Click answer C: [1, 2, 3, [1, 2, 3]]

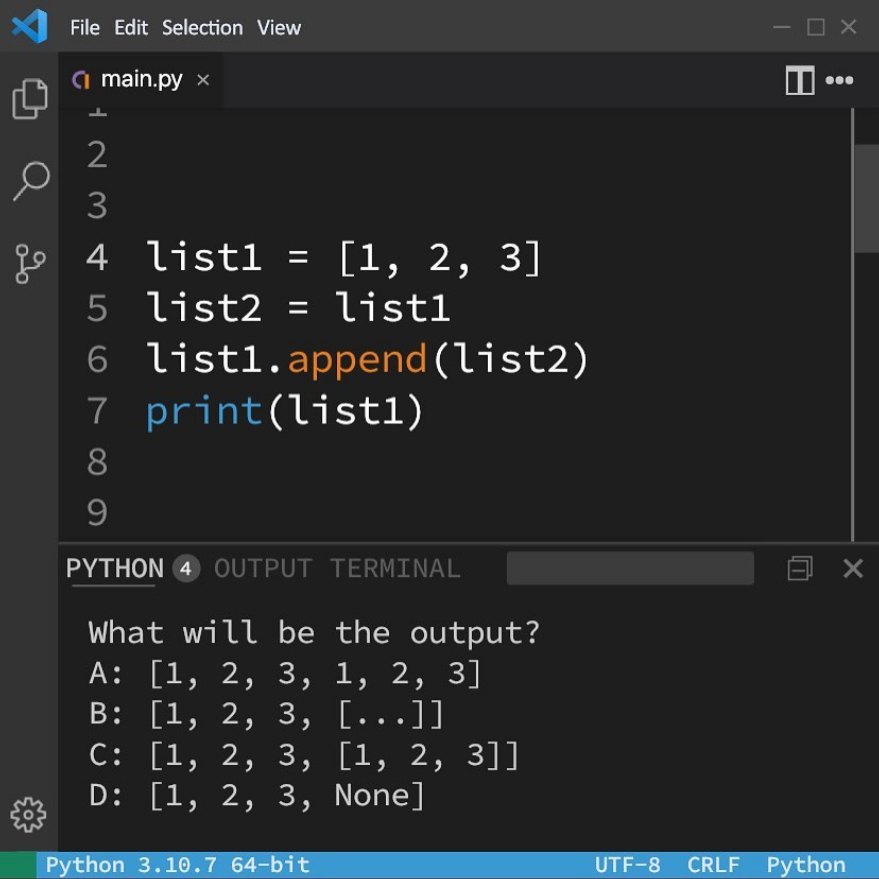[304, 755]
